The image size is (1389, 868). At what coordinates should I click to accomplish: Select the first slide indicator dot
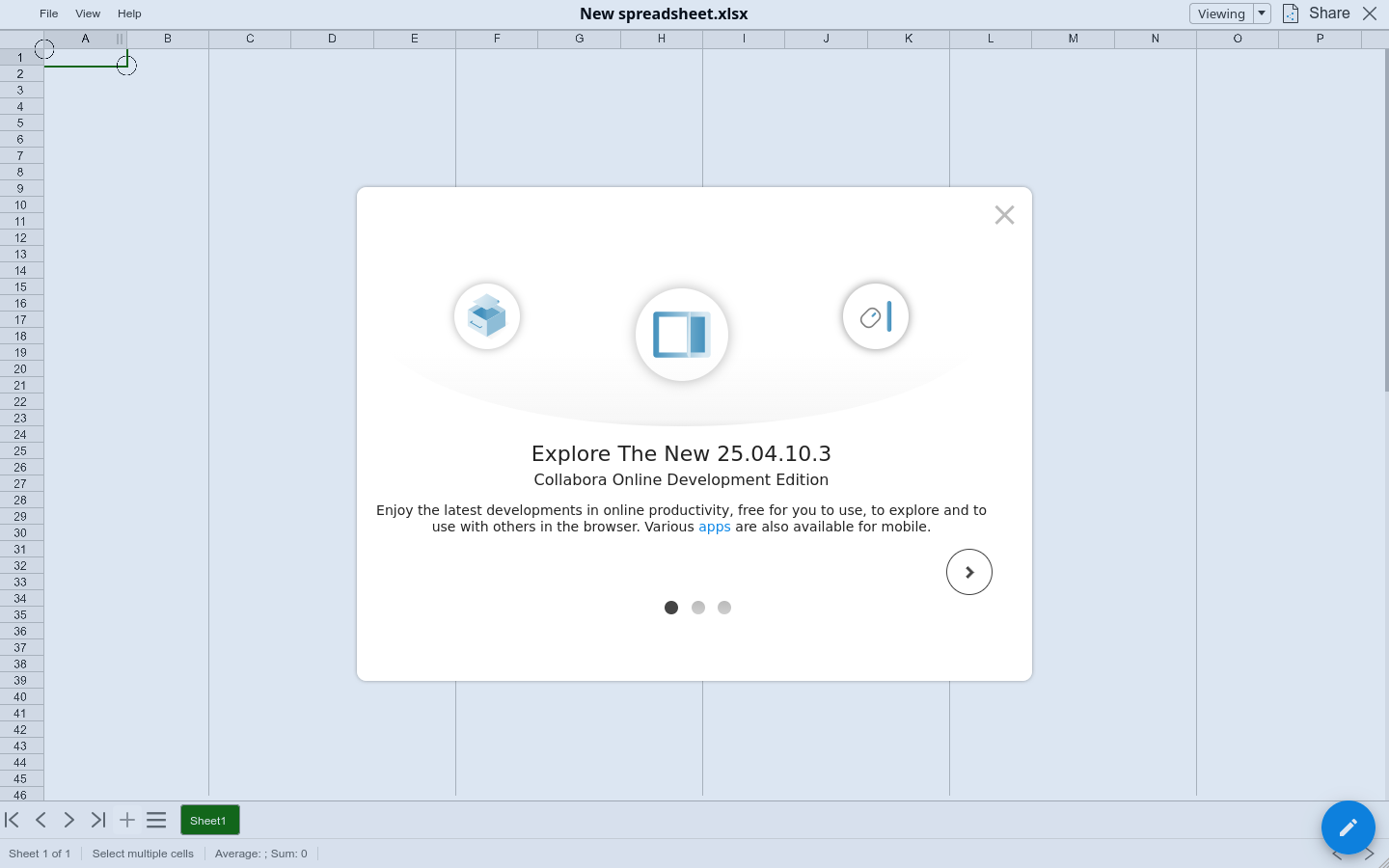click(x=671, y=608)
